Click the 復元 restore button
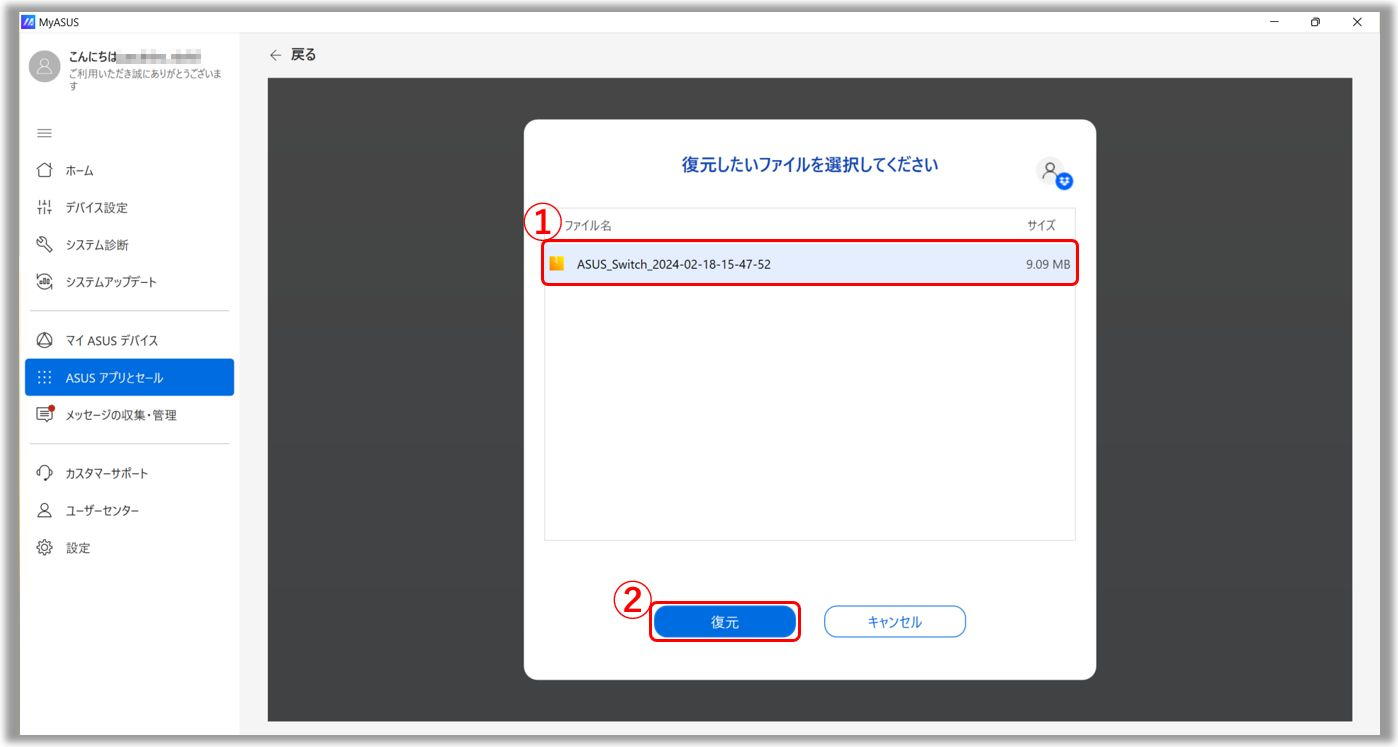Image resolution: width=1398 pixels, height=747 pixels. click(x=725, y=622)
